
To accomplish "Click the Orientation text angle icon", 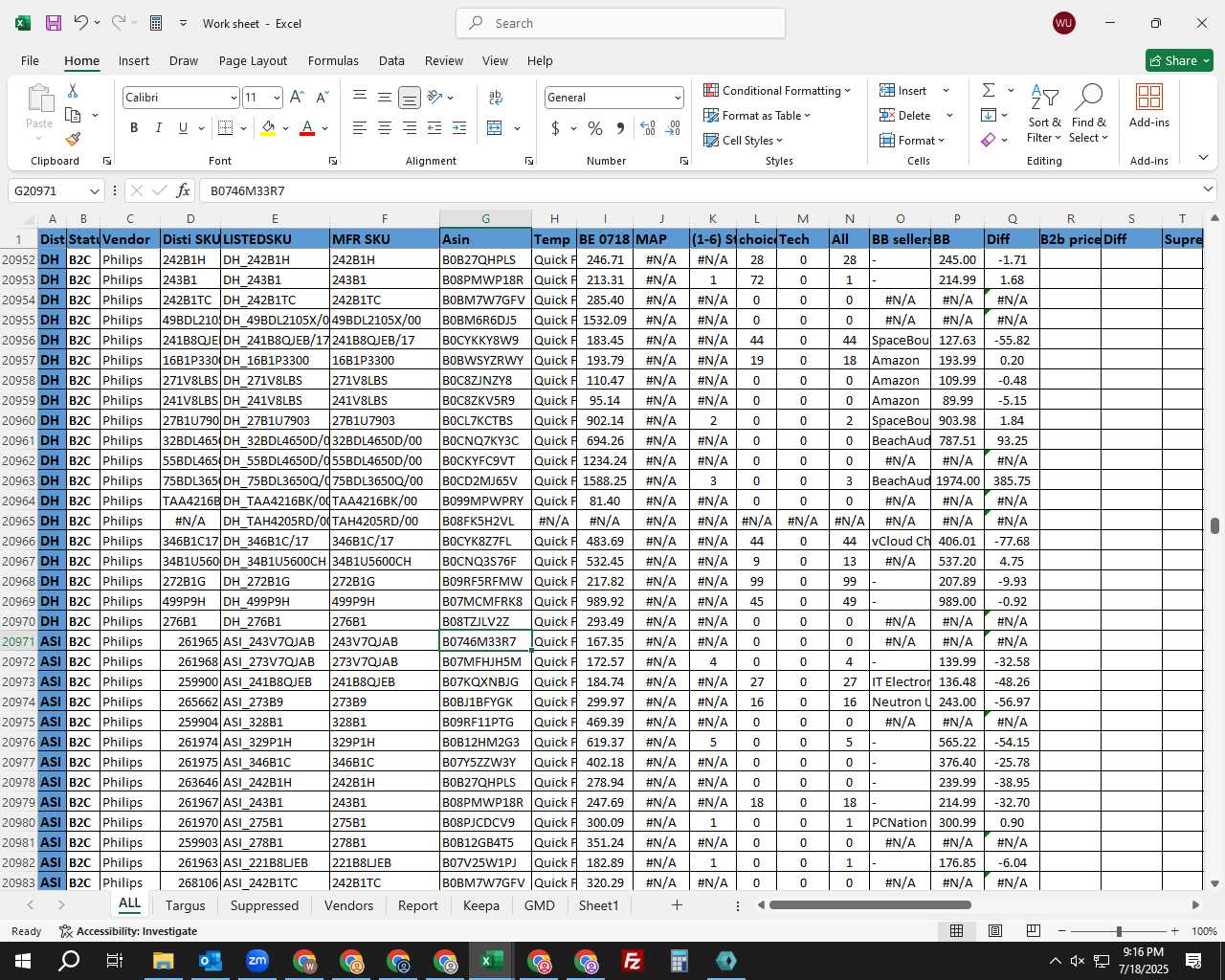I will [x=434, y=97].
